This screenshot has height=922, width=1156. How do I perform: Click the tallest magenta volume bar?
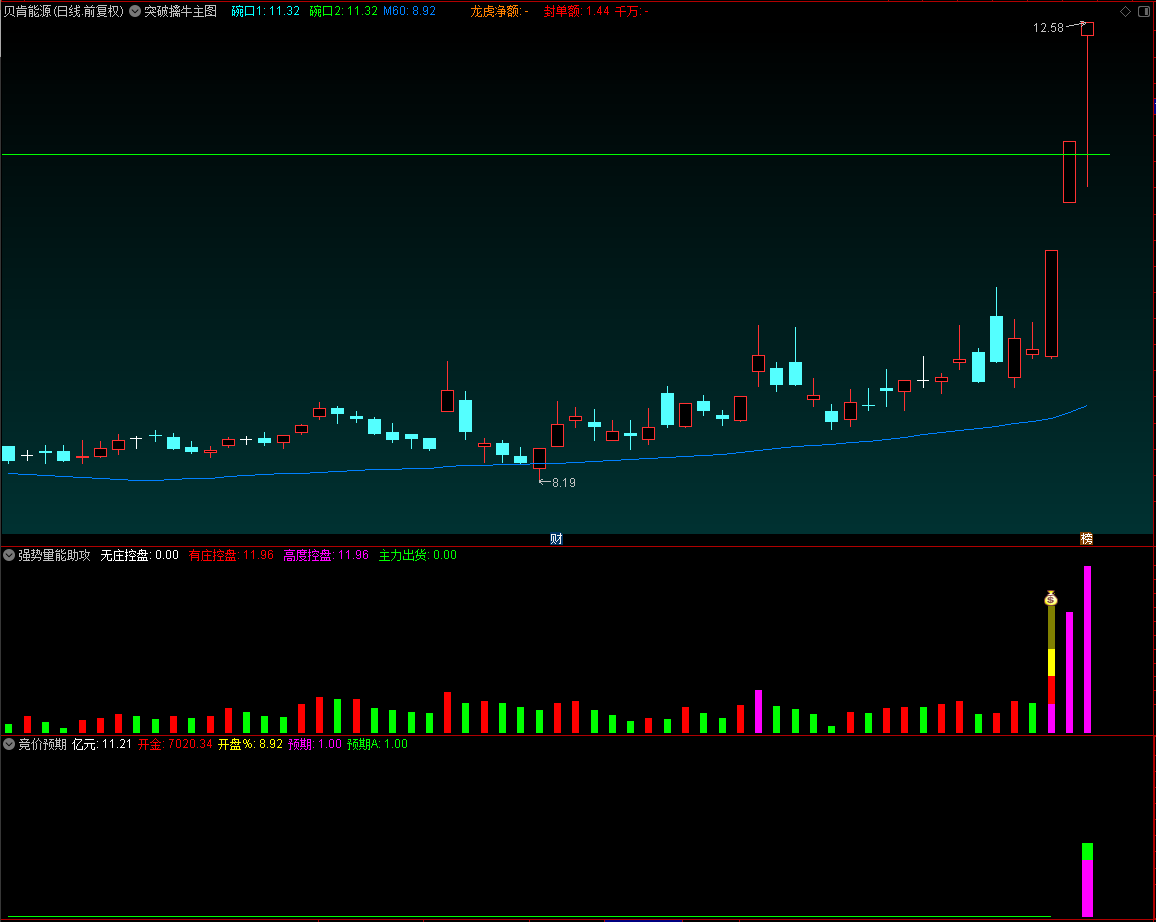pyautogui.click(x=1087, y=649)
